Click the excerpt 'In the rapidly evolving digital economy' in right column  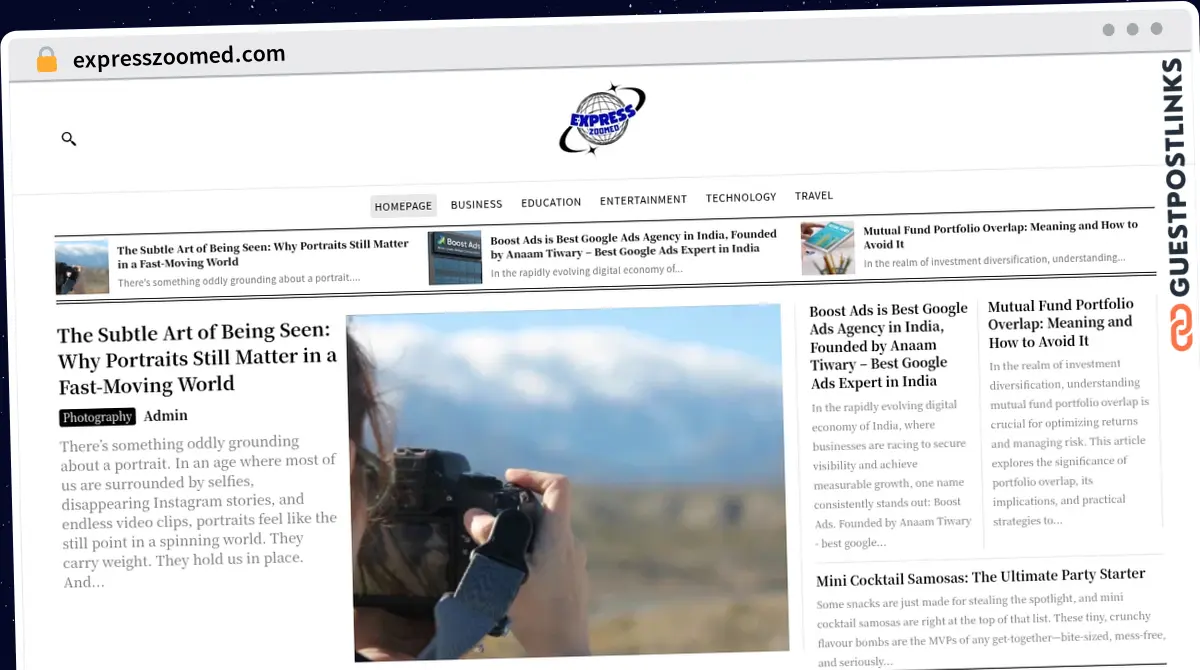click(x=890, y=474)
